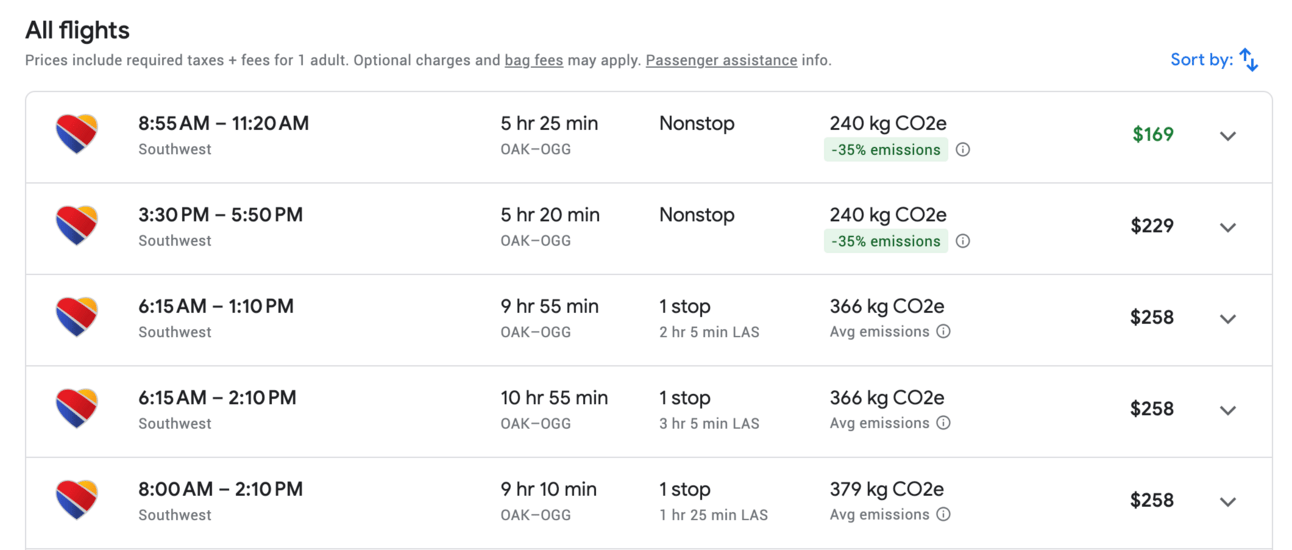The width and height of the screenshot is (1292, 550).
Task: Click the 379 kg CO2e value
Action: coord(887,489)
